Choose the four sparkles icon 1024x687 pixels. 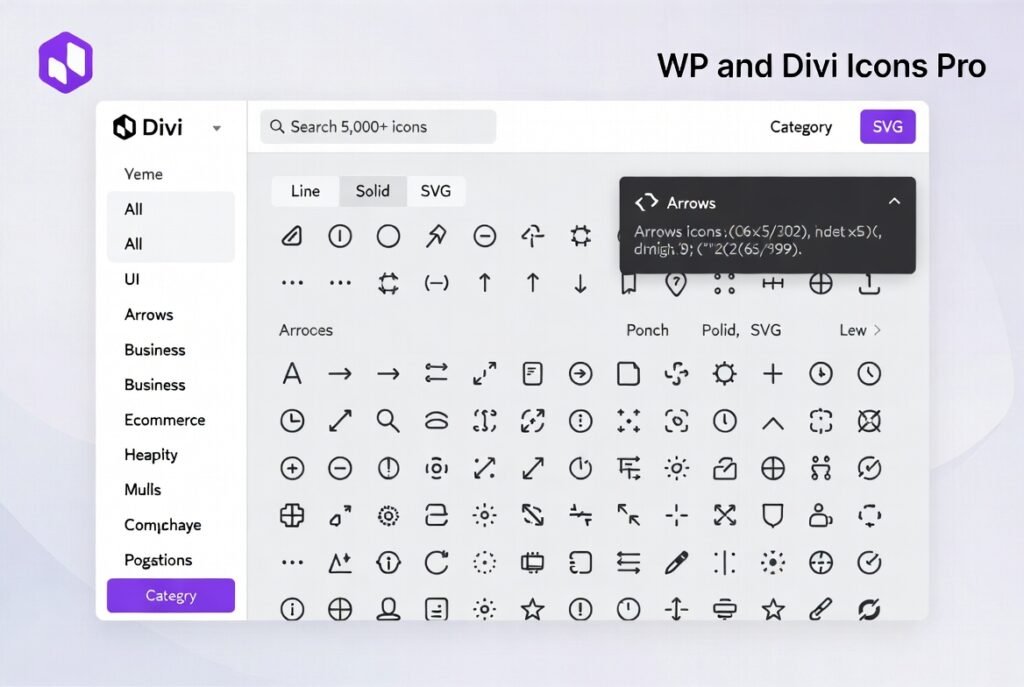628,421
